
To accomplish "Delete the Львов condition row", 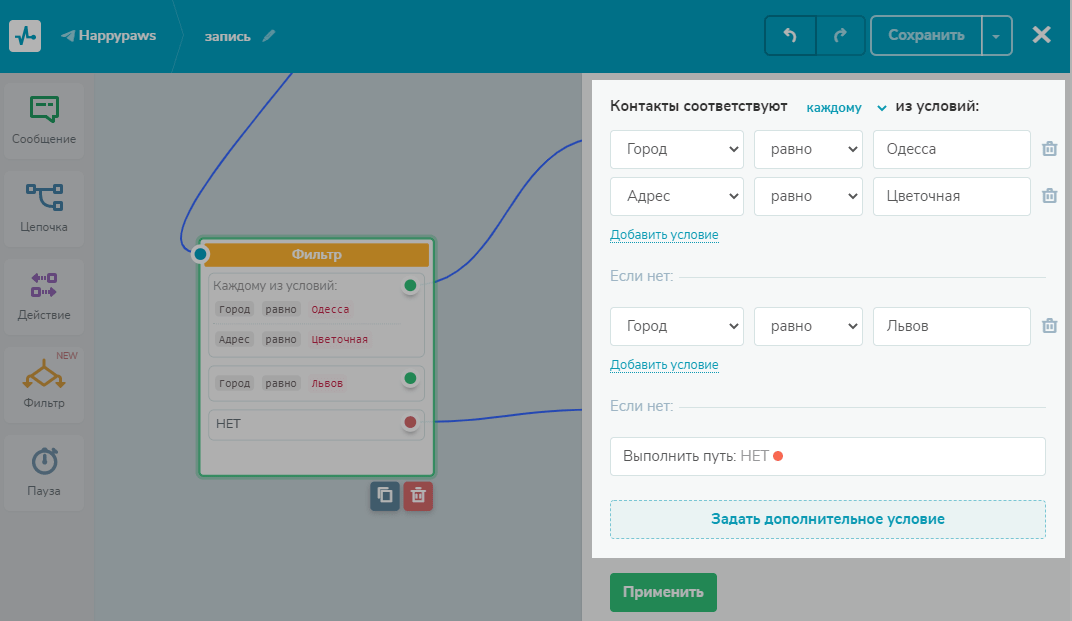I will tap(1049, 326).
